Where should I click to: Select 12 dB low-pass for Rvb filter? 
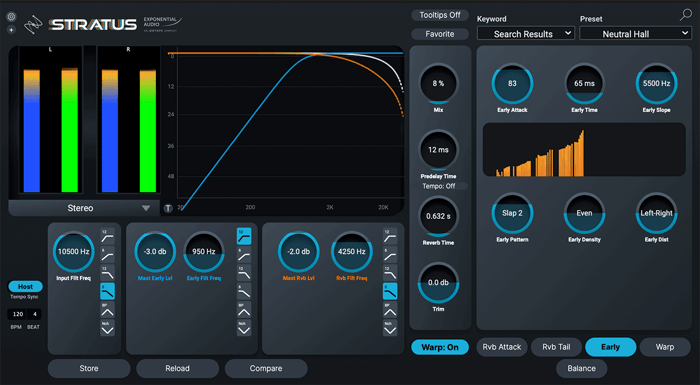(x=390, y=272)
